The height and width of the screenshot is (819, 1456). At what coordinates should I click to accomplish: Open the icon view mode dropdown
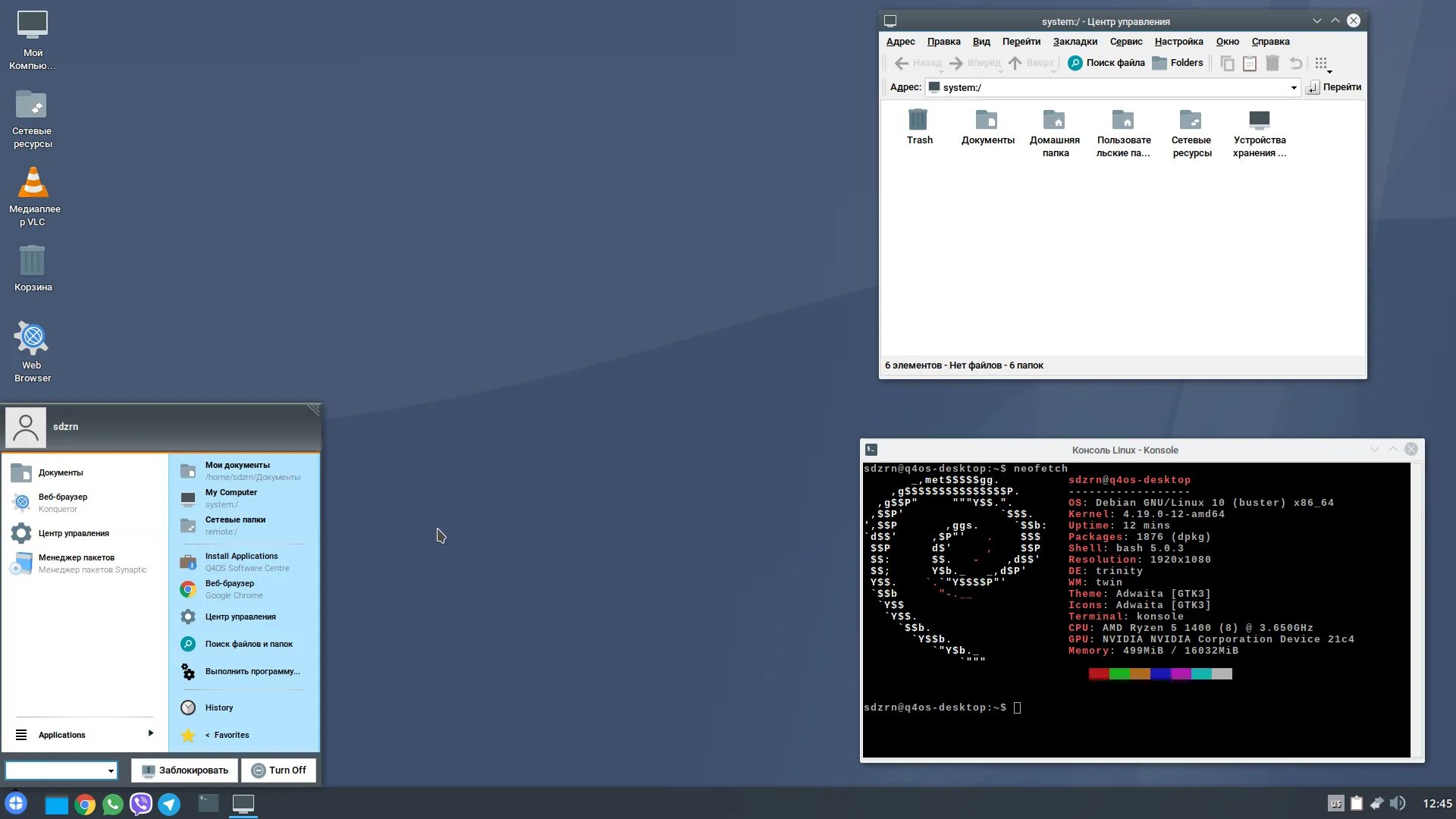click(1323, 64)
